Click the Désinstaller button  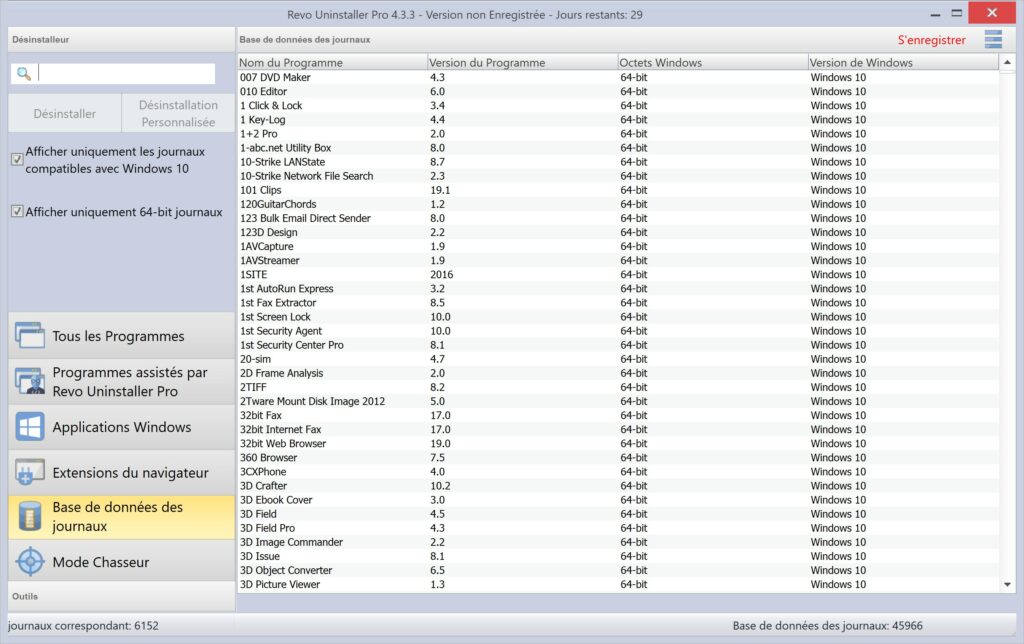pyautogui.click(x=65, y=114)
